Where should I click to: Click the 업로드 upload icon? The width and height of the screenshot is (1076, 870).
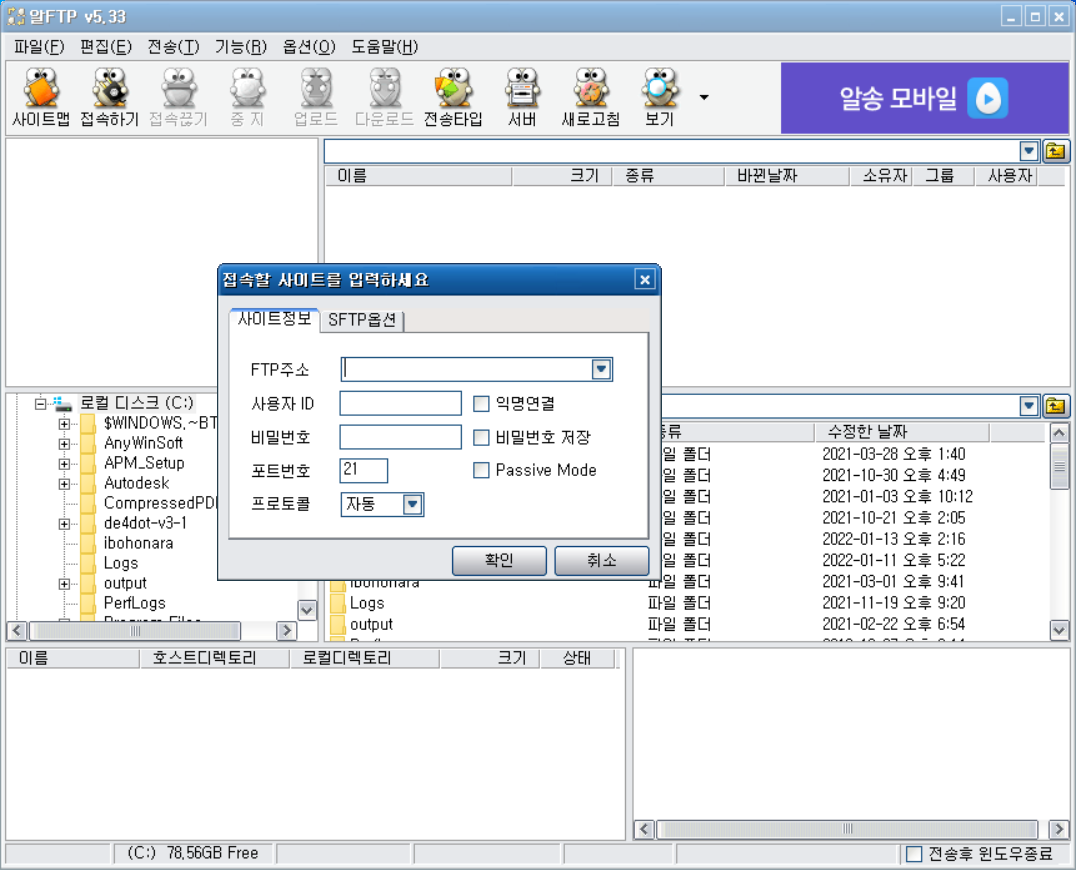pyautogui.click(x=316, y=97)
